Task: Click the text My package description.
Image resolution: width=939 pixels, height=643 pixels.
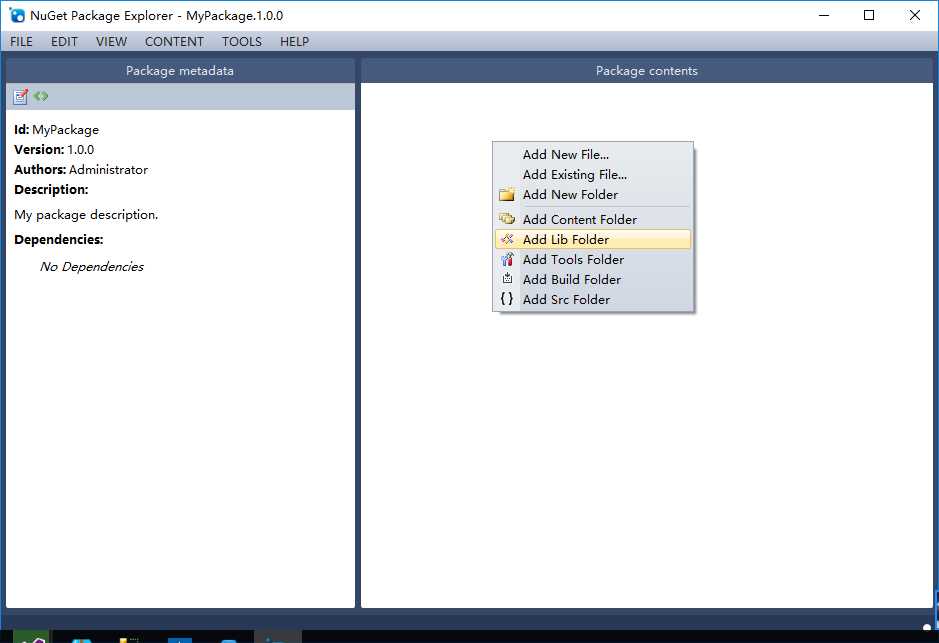Action: coord(86,214)
